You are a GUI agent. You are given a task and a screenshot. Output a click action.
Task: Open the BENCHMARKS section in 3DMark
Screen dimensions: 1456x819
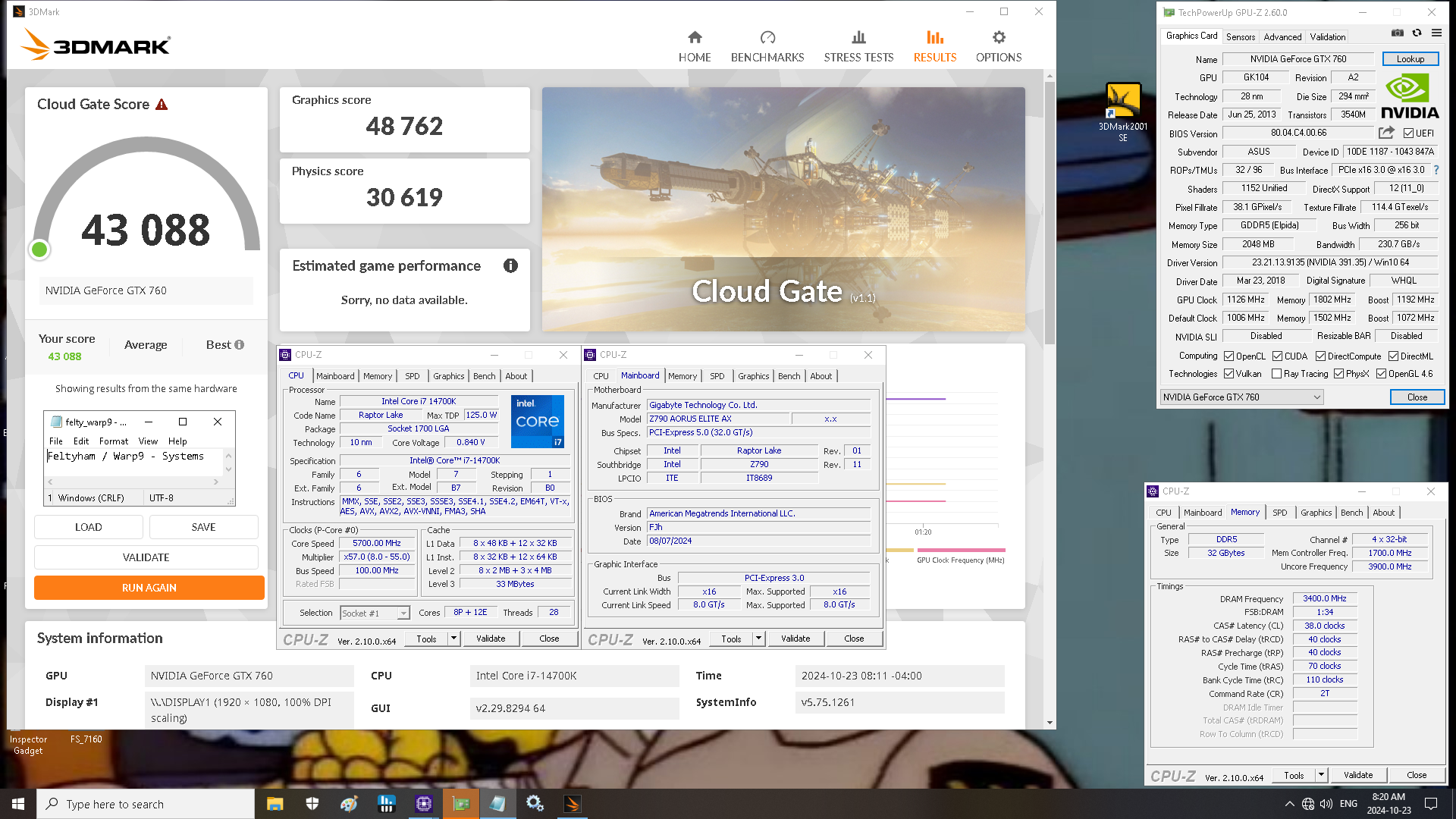click(x=767, y=46)
